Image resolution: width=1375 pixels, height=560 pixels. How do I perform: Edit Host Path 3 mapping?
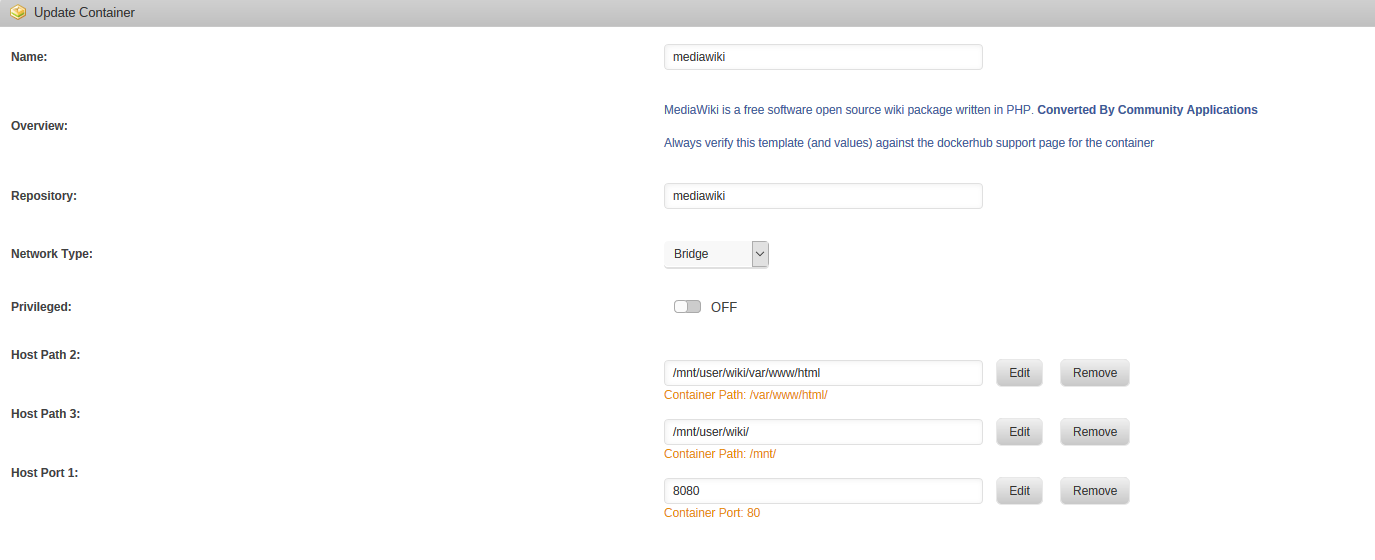click(1019, 432)
